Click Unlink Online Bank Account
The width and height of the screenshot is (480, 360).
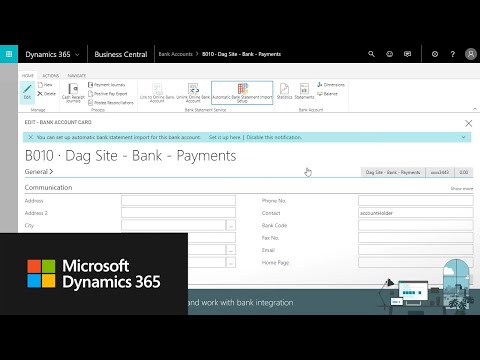tap(193, 93)
